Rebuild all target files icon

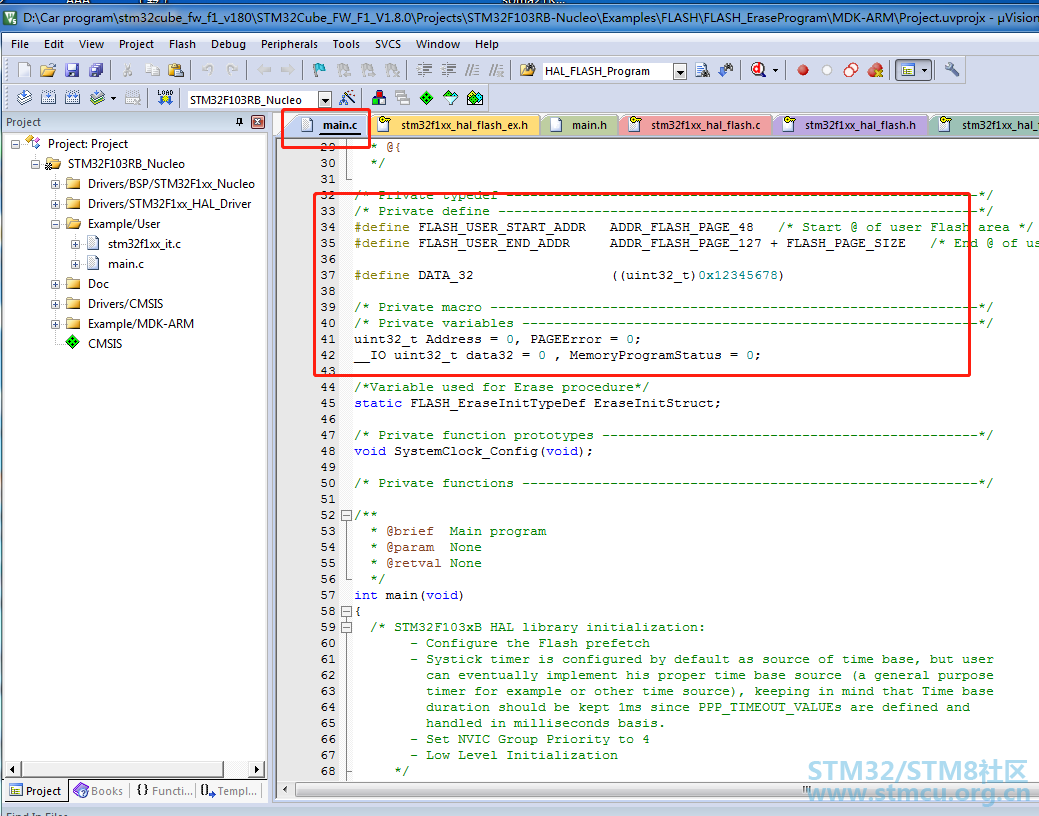[72, 98]
